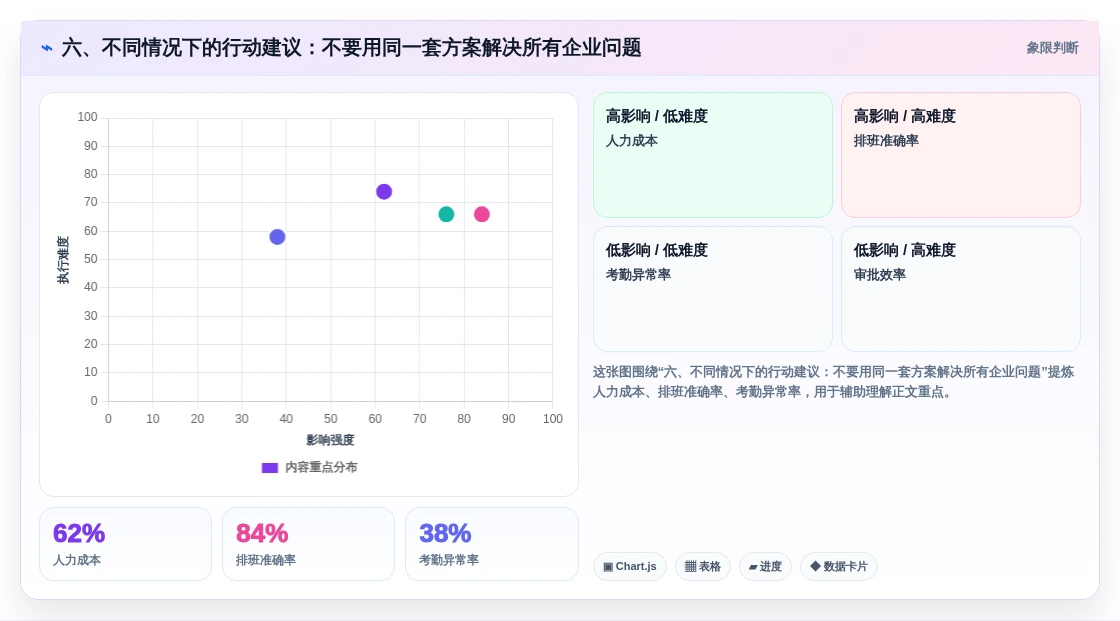Select the blue data point near 38
The image size is (1120, 621).
click(277, 237)
